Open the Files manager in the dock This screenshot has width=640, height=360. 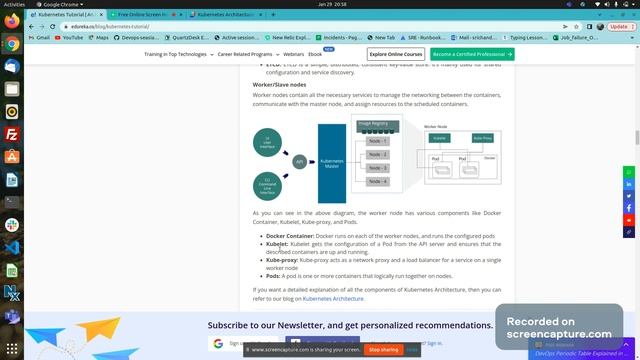tap(12, 89)
